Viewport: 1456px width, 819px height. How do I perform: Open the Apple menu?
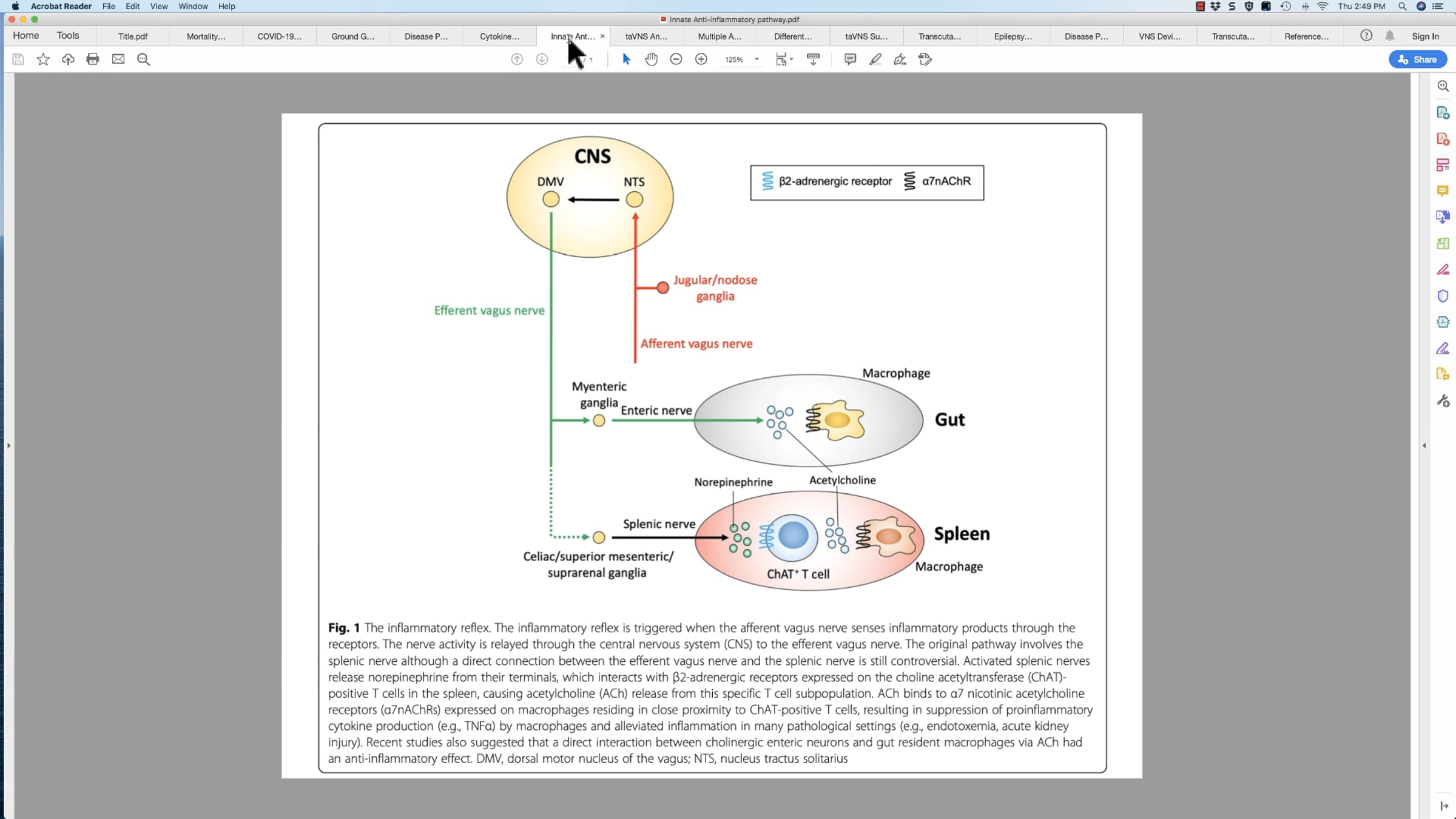point(15,6)
